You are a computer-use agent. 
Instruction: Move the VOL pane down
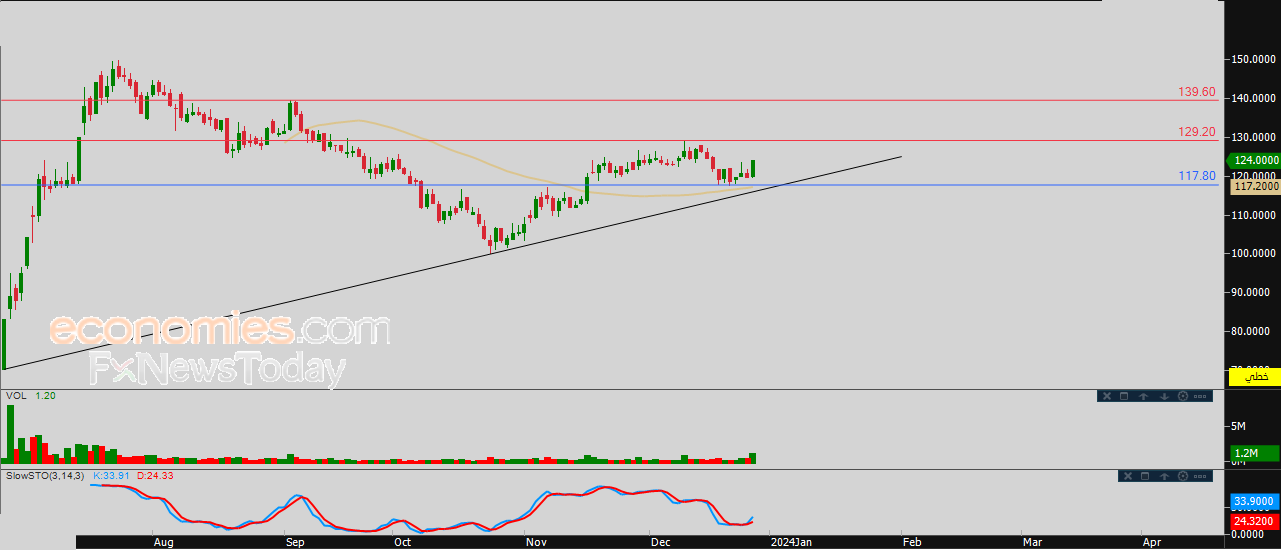click(x=1164, y=396)
